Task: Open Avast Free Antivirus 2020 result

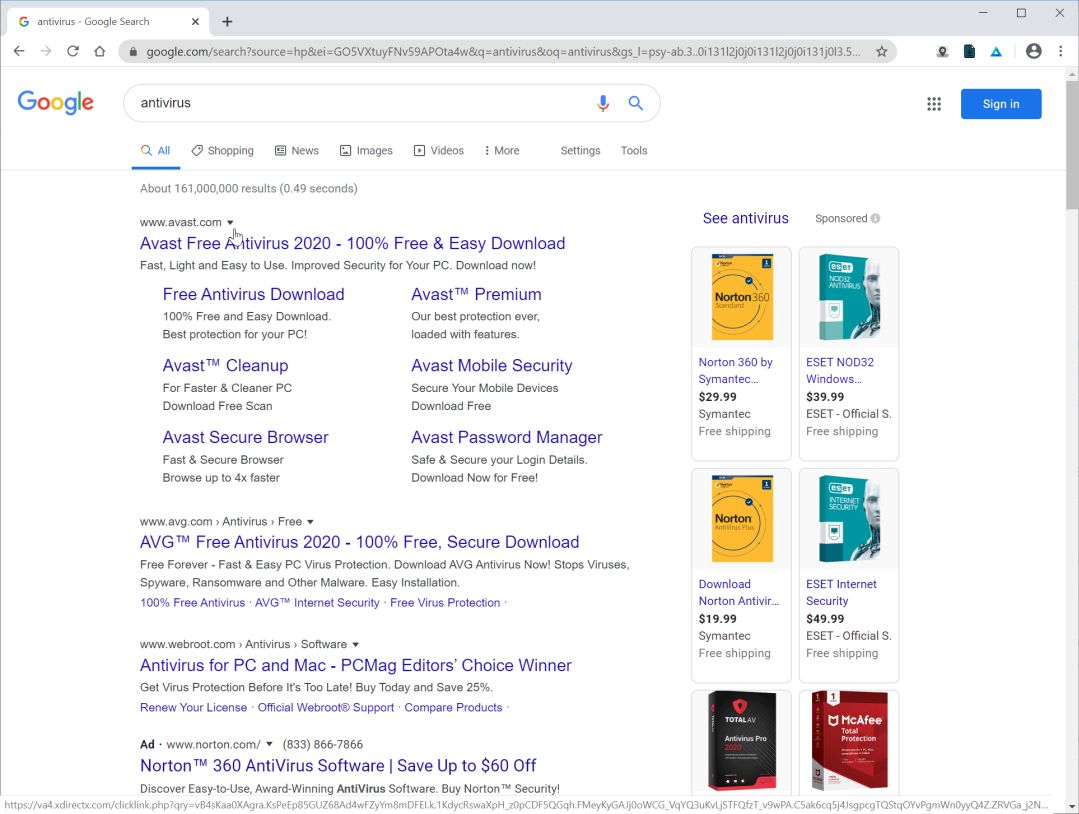Action: (352, 244)
